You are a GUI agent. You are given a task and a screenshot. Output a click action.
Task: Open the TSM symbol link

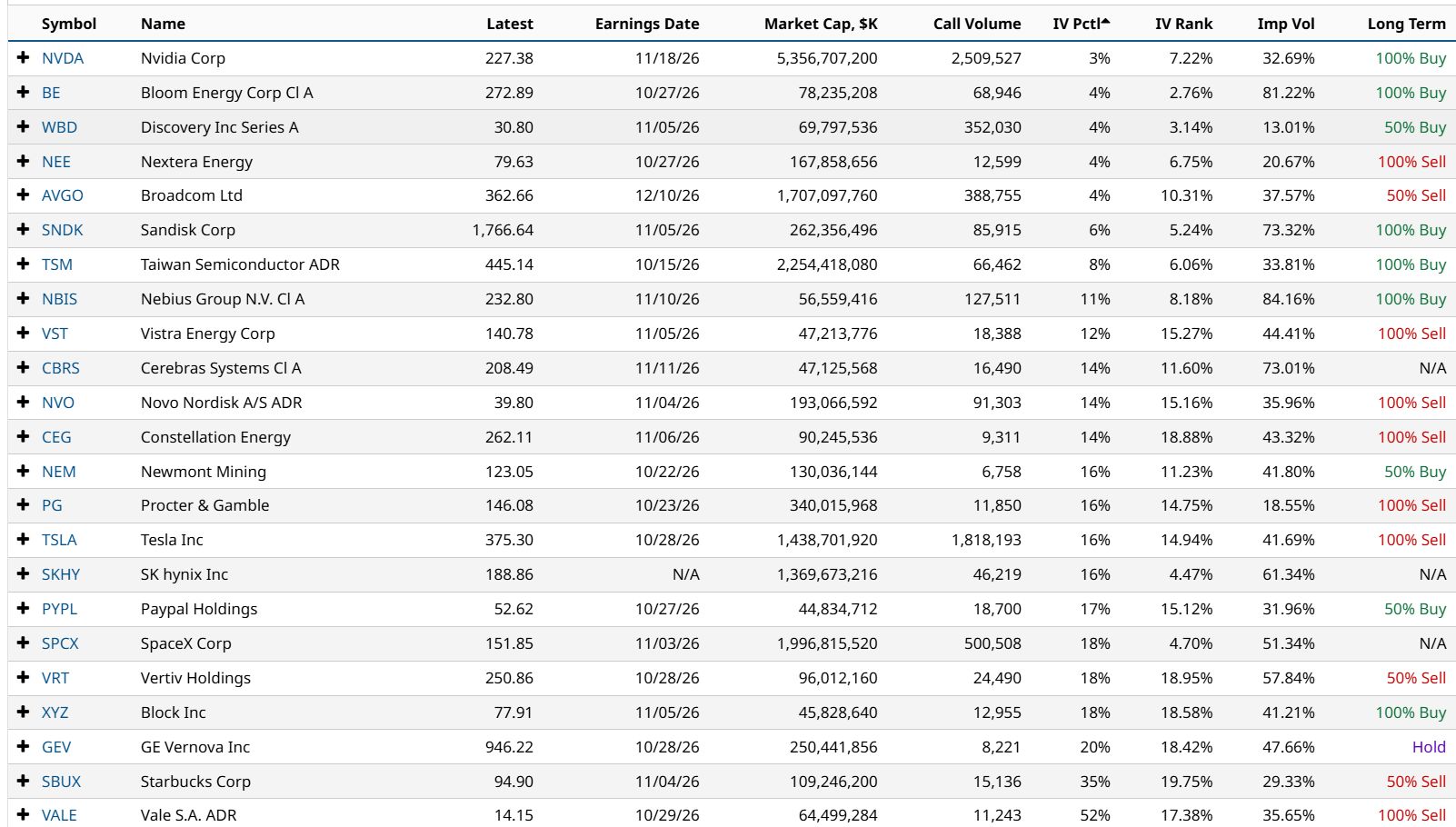[x=57, y=264]
